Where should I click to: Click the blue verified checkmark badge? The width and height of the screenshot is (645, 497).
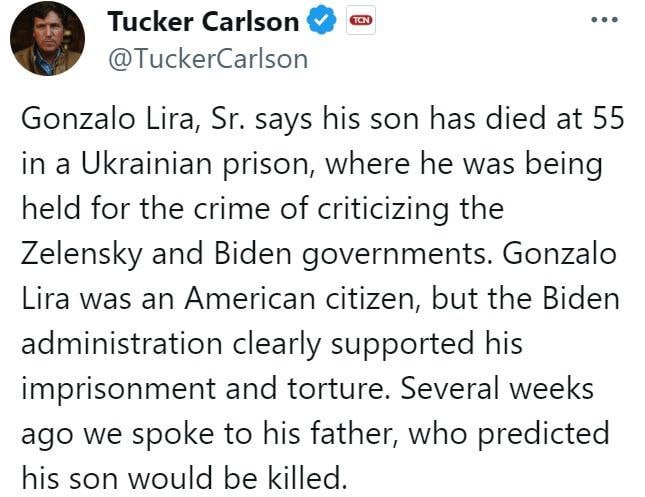(321, 21)
